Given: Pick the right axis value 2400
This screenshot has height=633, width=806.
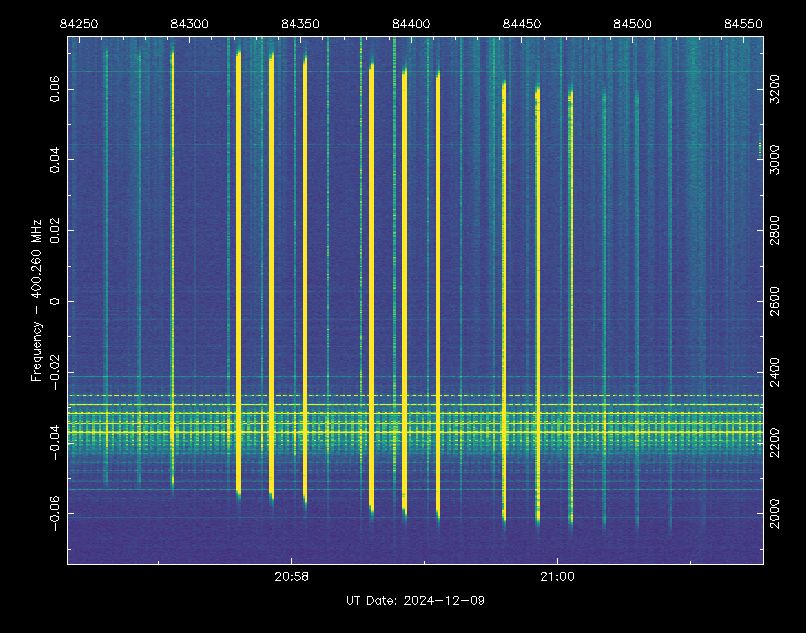Looking at the screenshot, I should pos(775,373).
